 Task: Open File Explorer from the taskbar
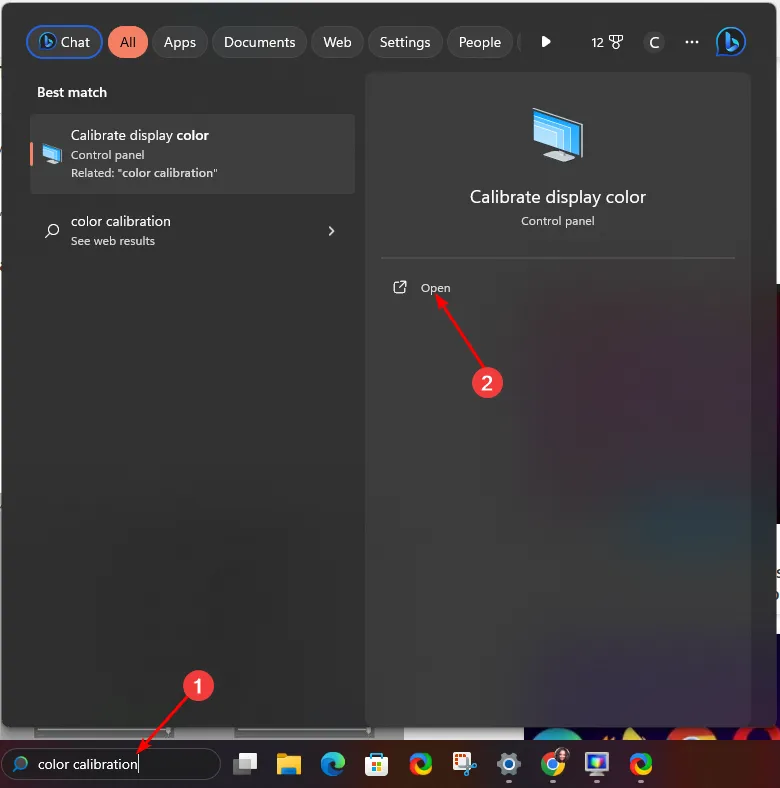click(x=289, y=764)
